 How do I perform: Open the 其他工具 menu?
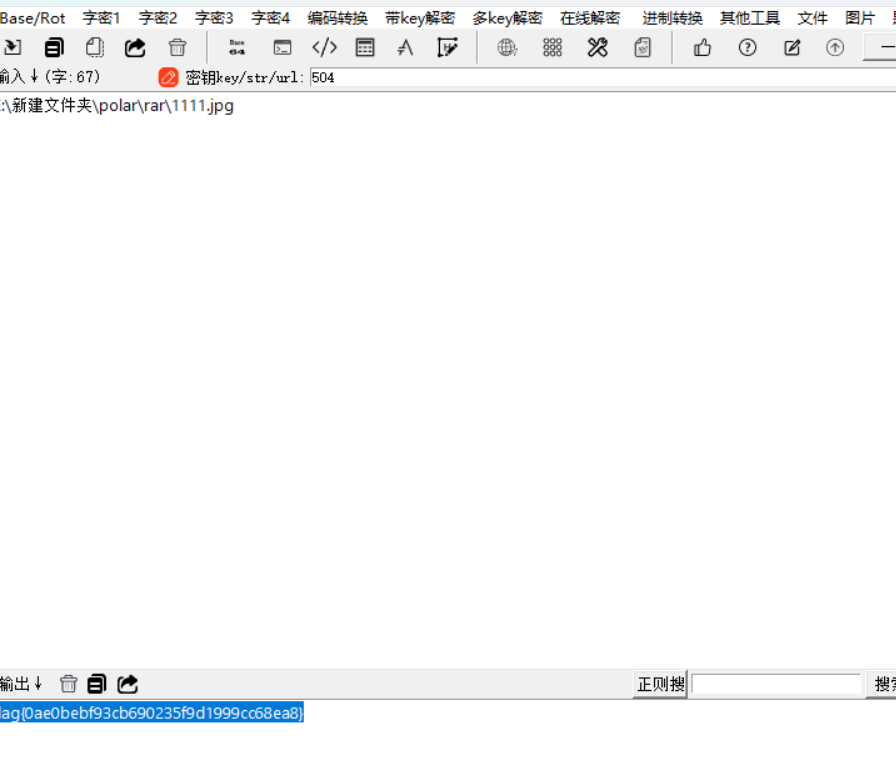750,18
